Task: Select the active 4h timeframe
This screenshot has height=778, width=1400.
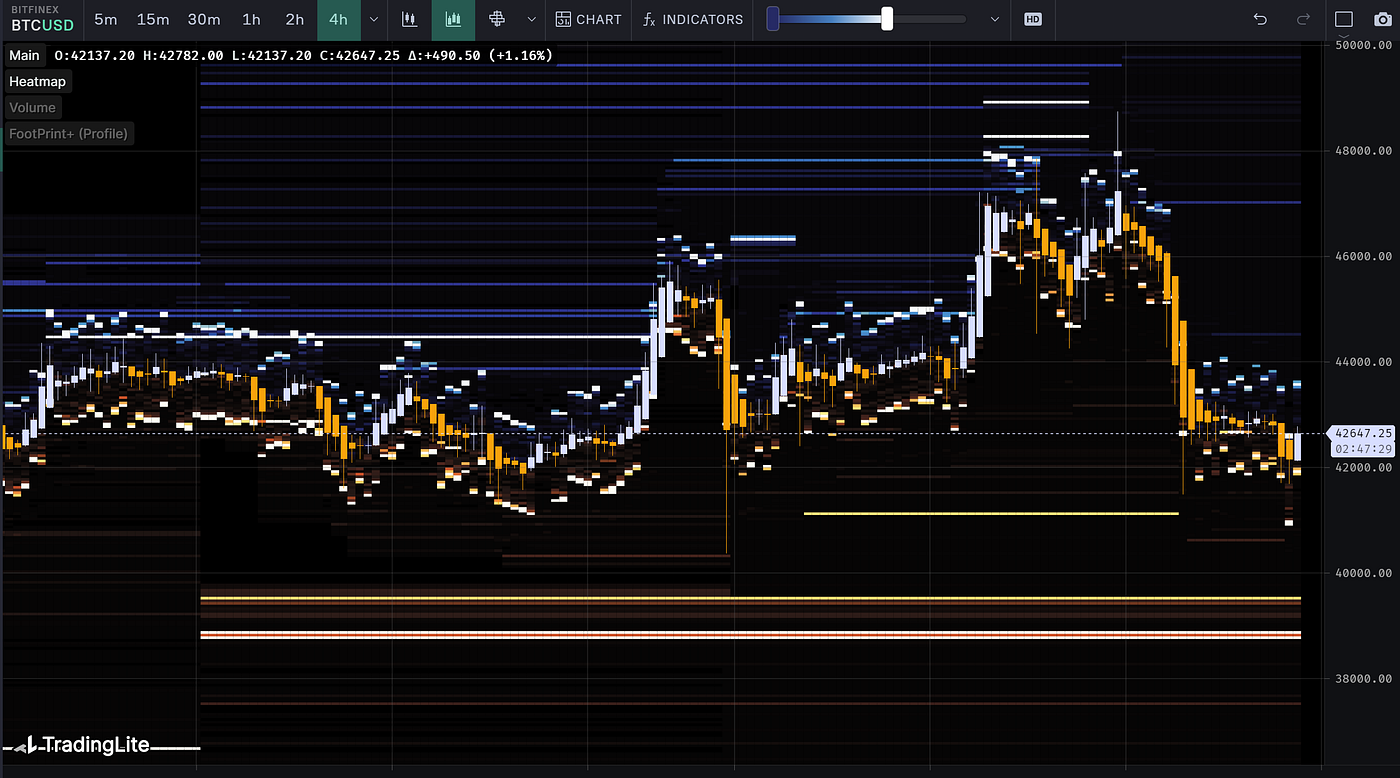Action: (339, 19)
